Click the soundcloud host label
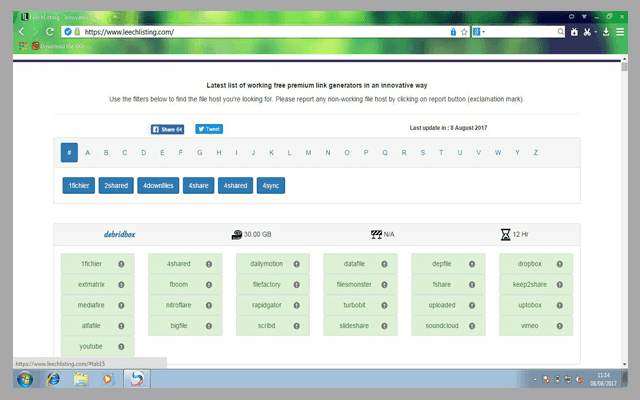640x400 pixels. pyautogui.click(x=442, y=326)
